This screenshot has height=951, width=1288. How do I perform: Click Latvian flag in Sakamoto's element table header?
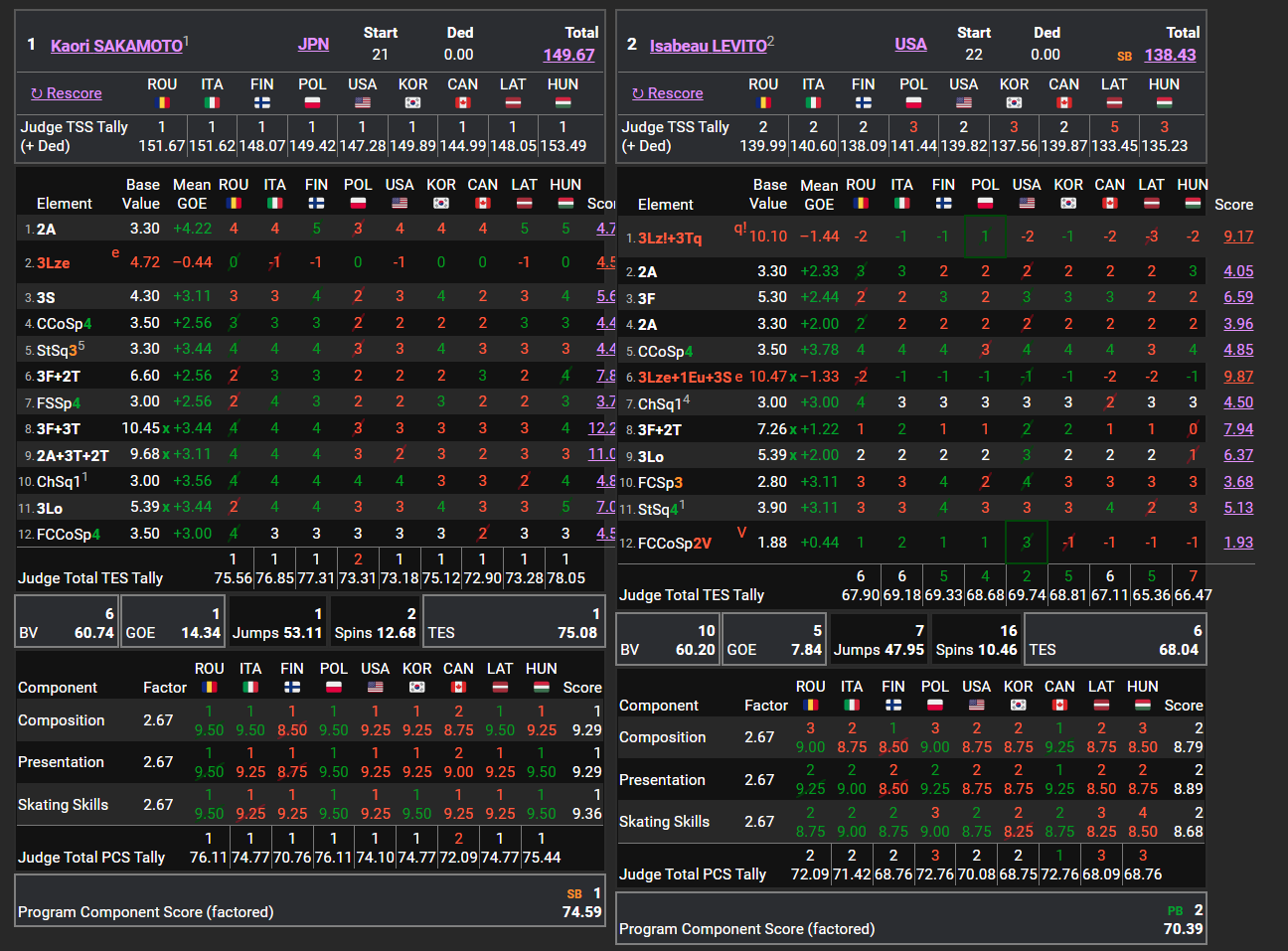click(524, 203)
